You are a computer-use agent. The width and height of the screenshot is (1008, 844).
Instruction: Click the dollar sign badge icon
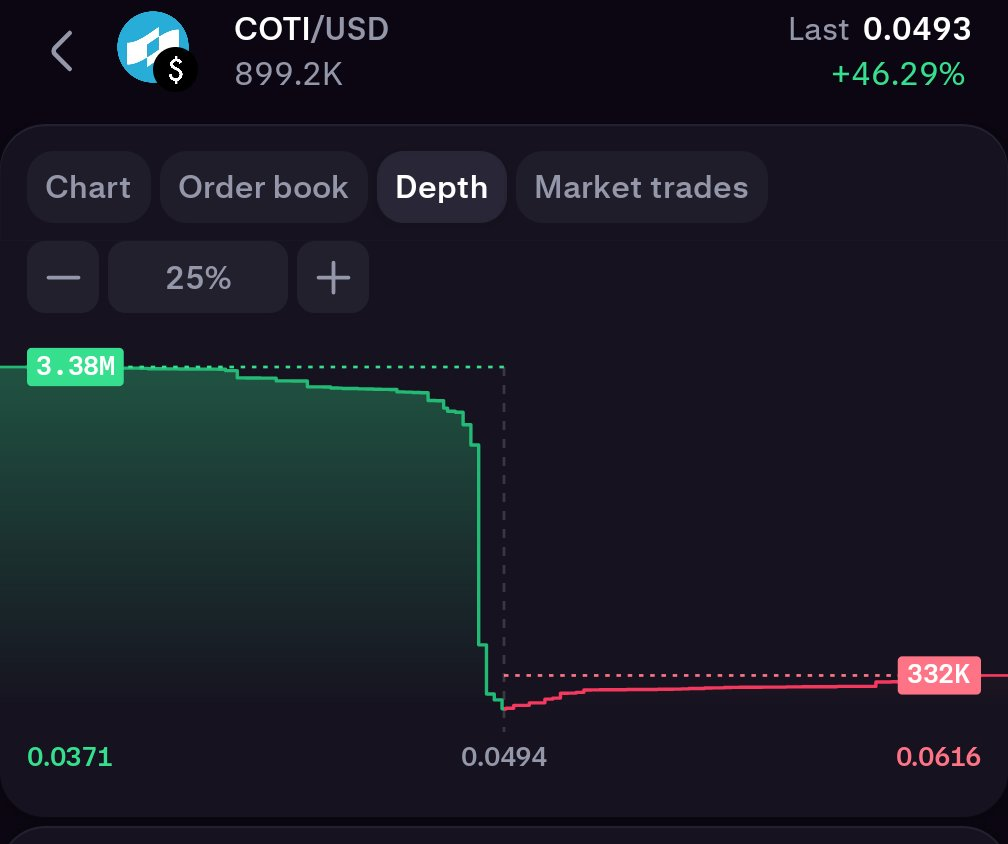[177, 70]
